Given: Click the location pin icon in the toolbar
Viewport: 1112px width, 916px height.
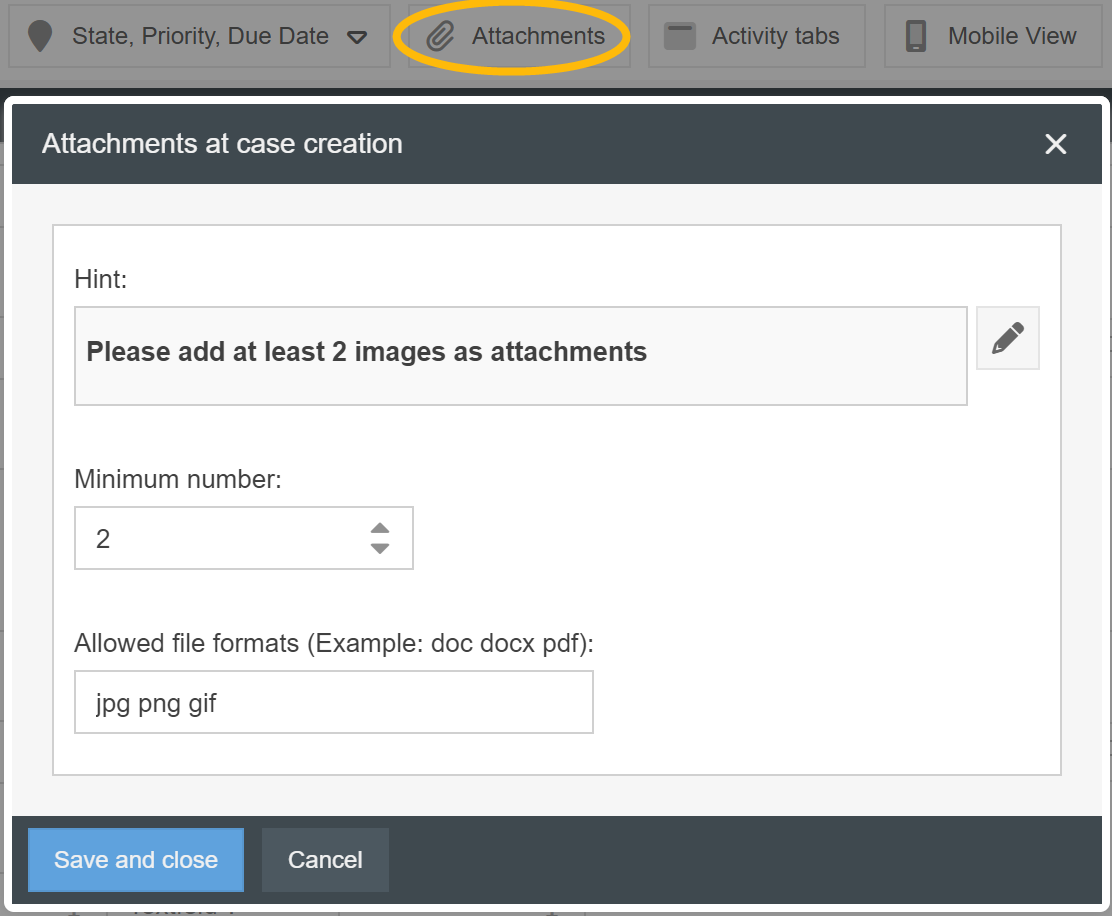Looking at the screenshot, I should tap(40, 37).
